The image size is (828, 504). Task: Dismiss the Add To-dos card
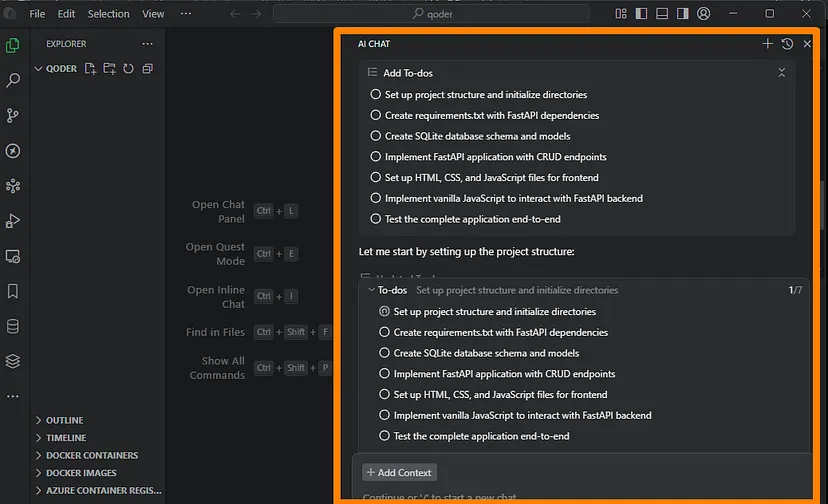[782, 73]
